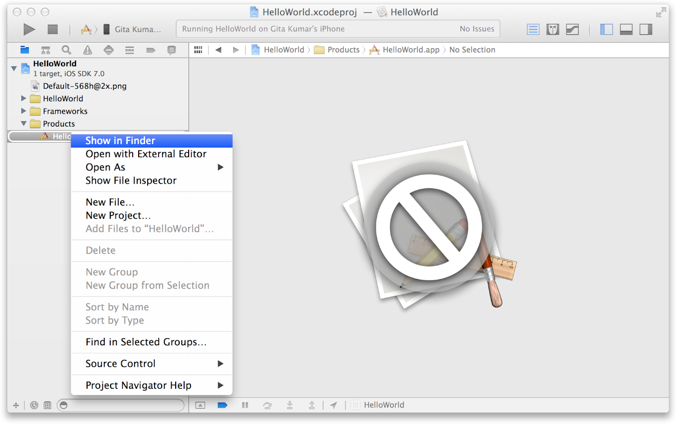Select the Frameworks folder row
The height and width of the screenshot is (424, 676).
98,111
